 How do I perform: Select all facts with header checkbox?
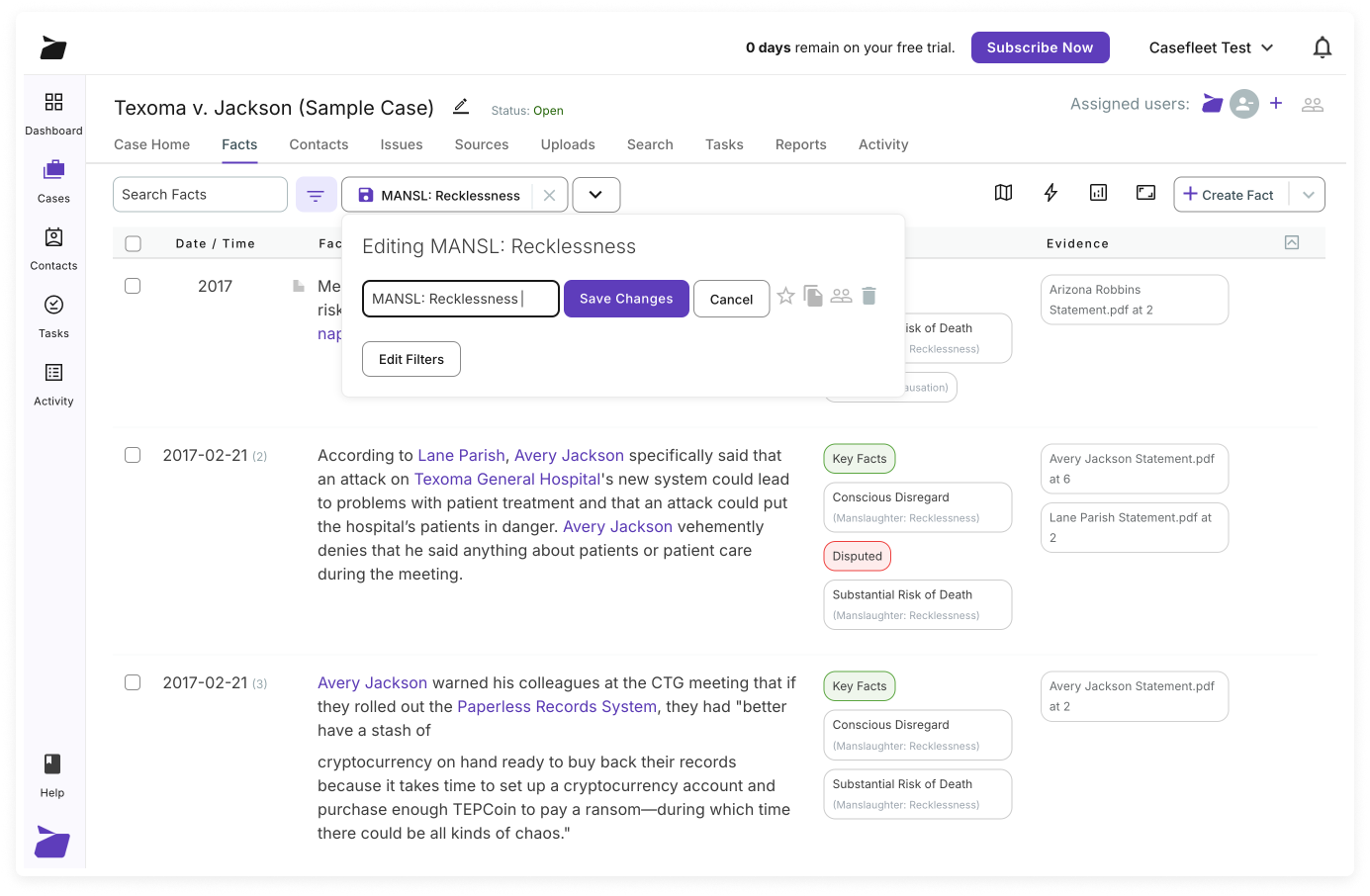133,242
